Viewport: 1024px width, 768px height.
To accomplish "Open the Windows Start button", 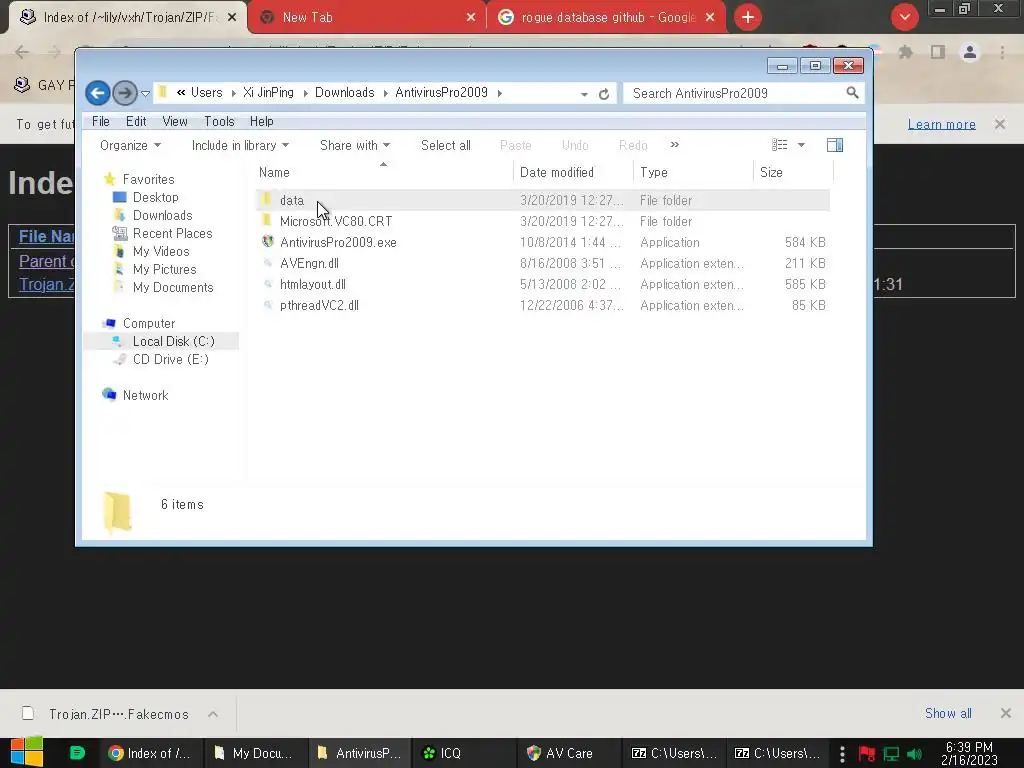I will pyautogui.click(x=27, y=752).
